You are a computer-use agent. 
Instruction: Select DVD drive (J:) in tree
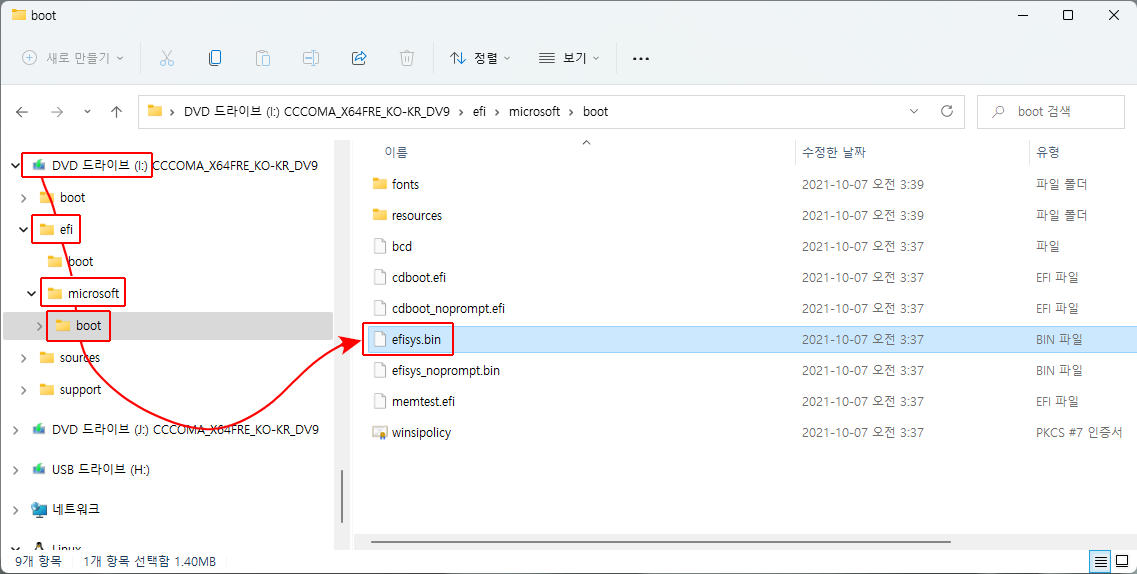(x=185, y=430)
